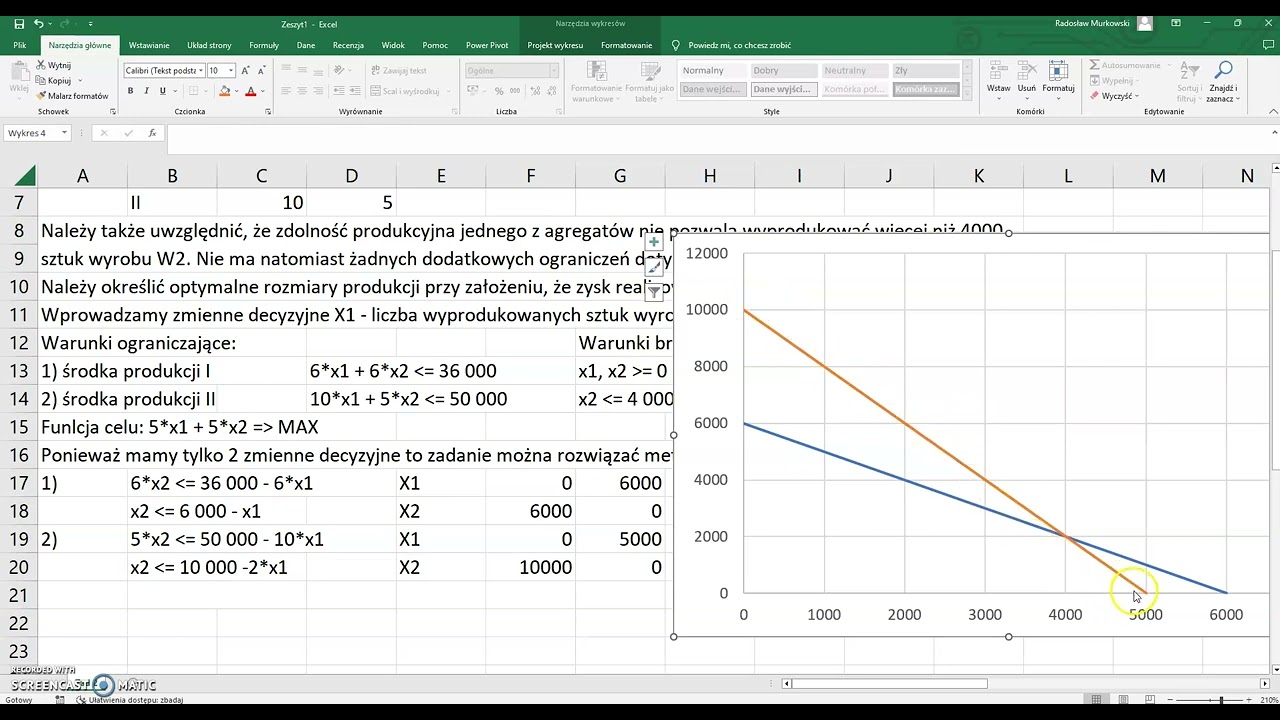Switch to the Układ strony tab
This screenshot has width=1280, height=720.
tap(209, 45)
